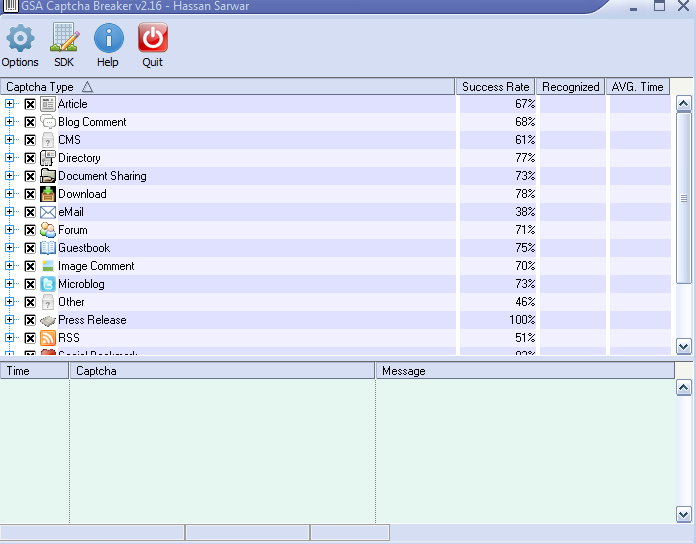Click the Captcha column header in log
This screenshot has width=696, height=544.
pyautogui.click(x=222, y=371)
